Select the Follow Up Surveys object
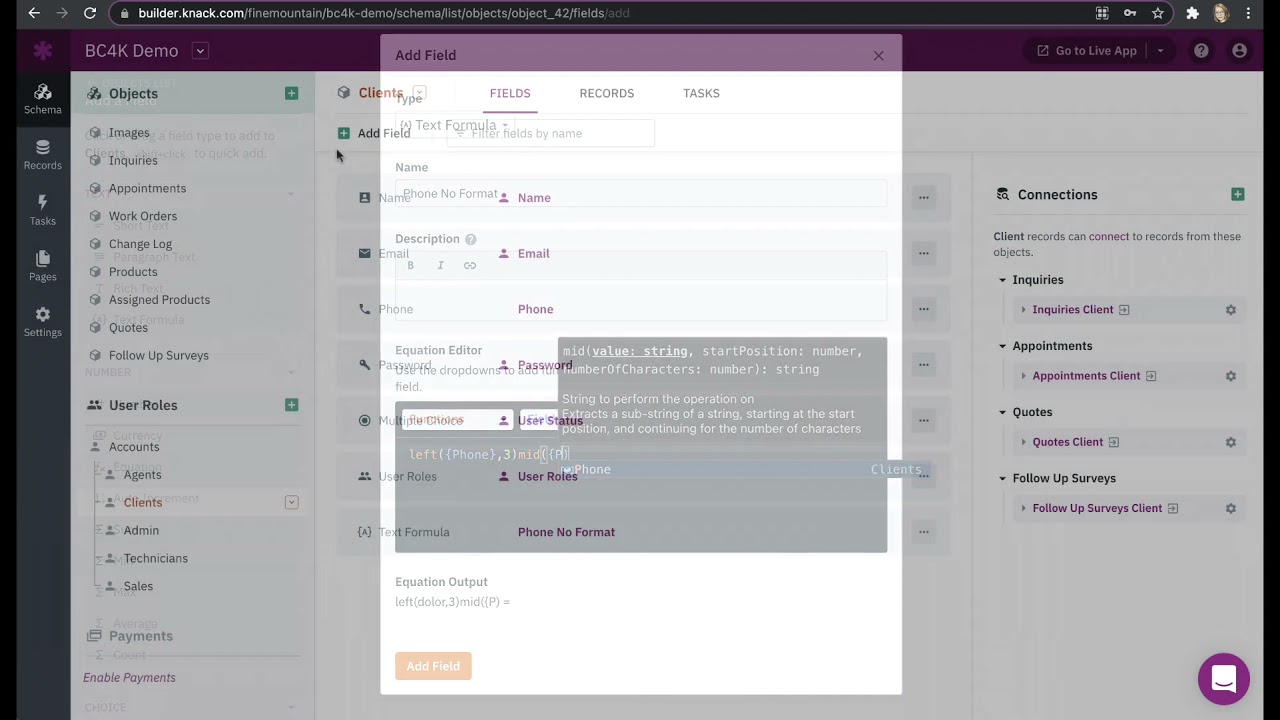 159,355
